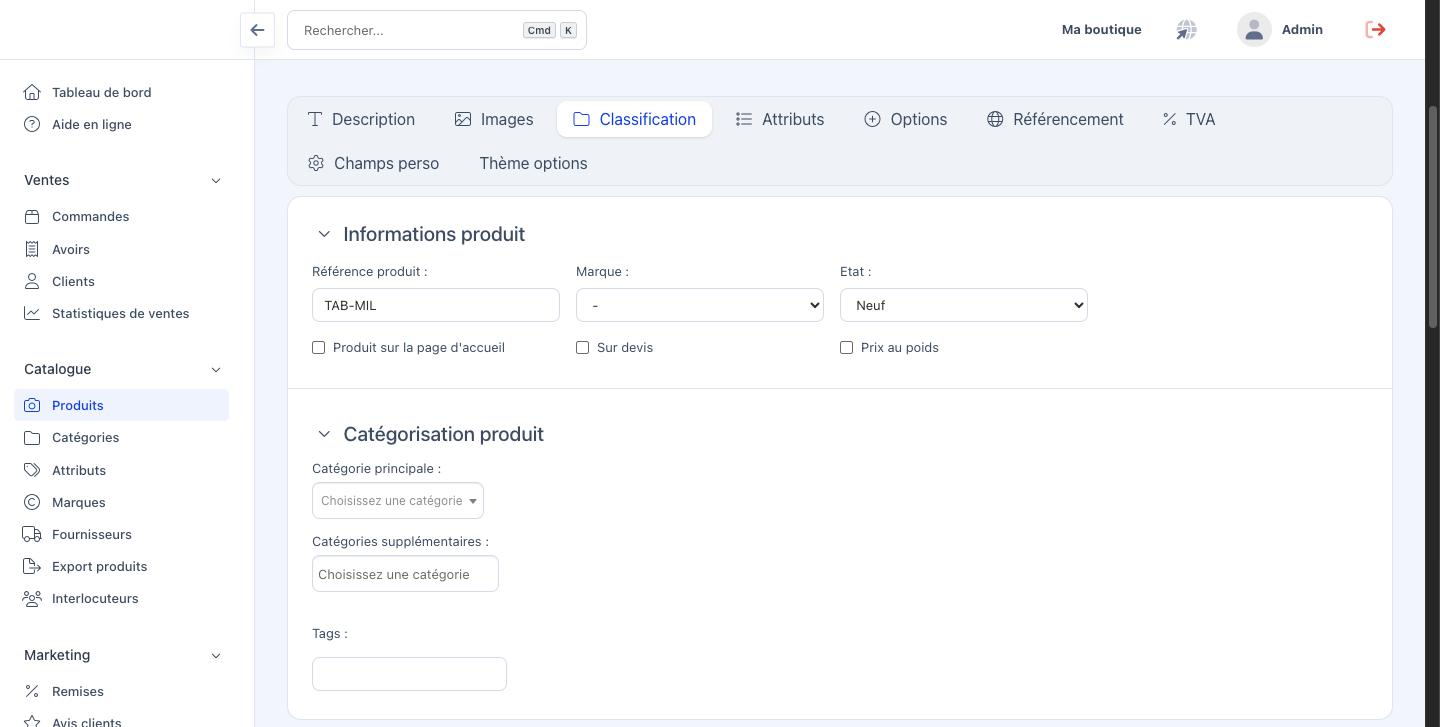Click the Remises percent icon
This screenshot has height=727, width=1440.
32,691
